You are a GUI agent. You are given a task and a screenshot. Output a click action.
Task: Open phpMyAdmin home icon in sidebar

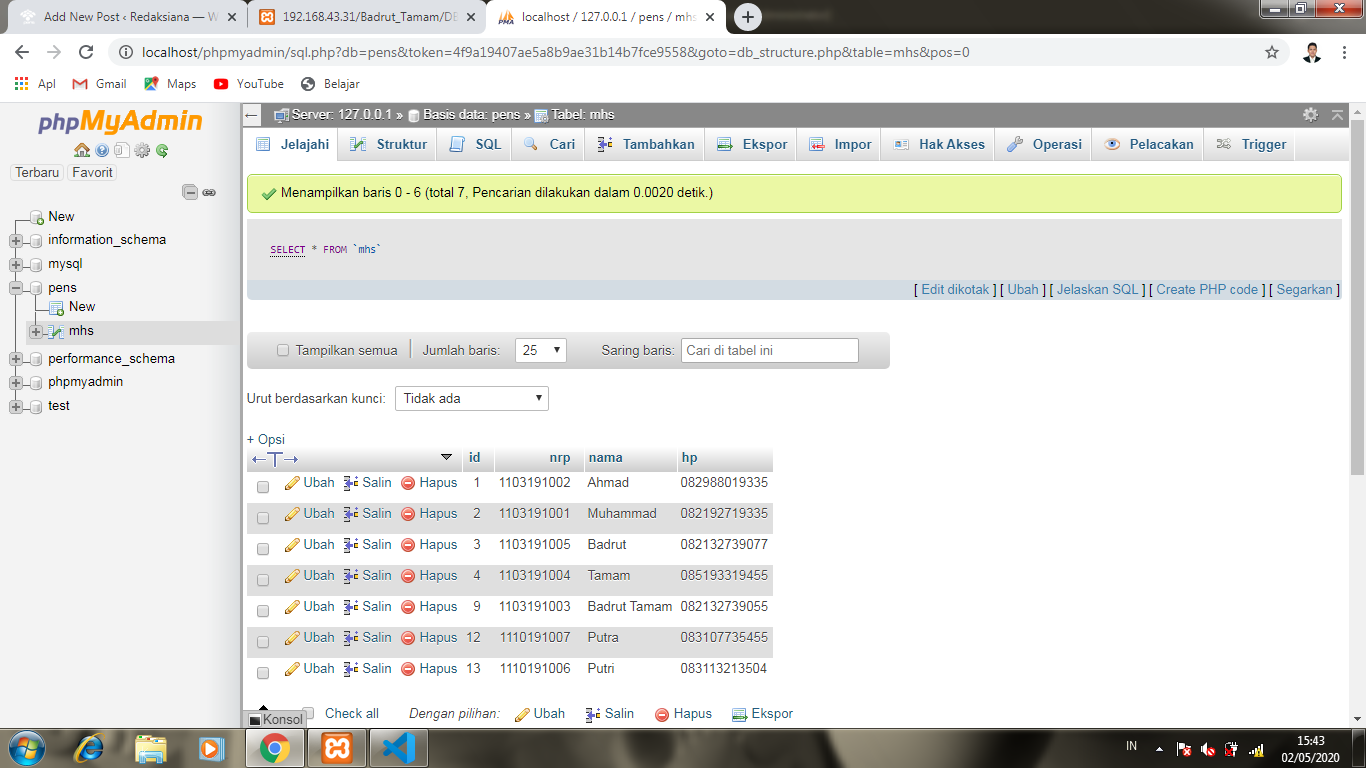(82, 151)
